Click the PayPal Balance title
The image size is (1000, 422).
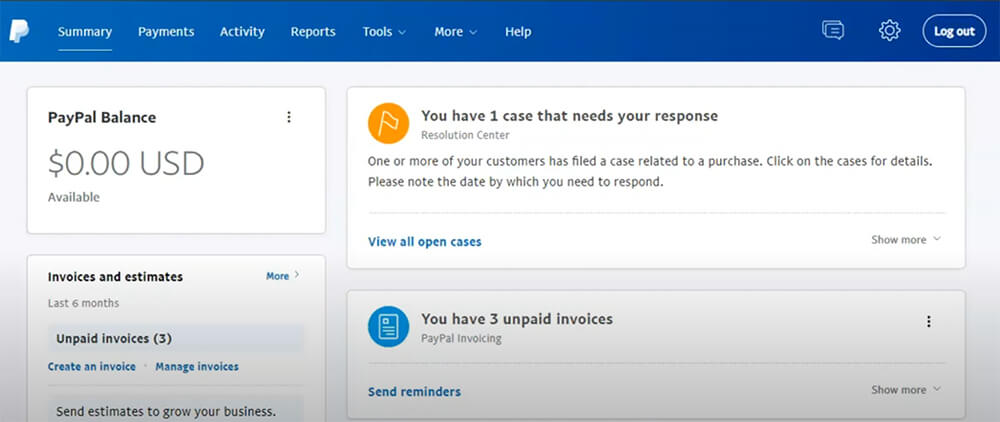tap(102, 117)
